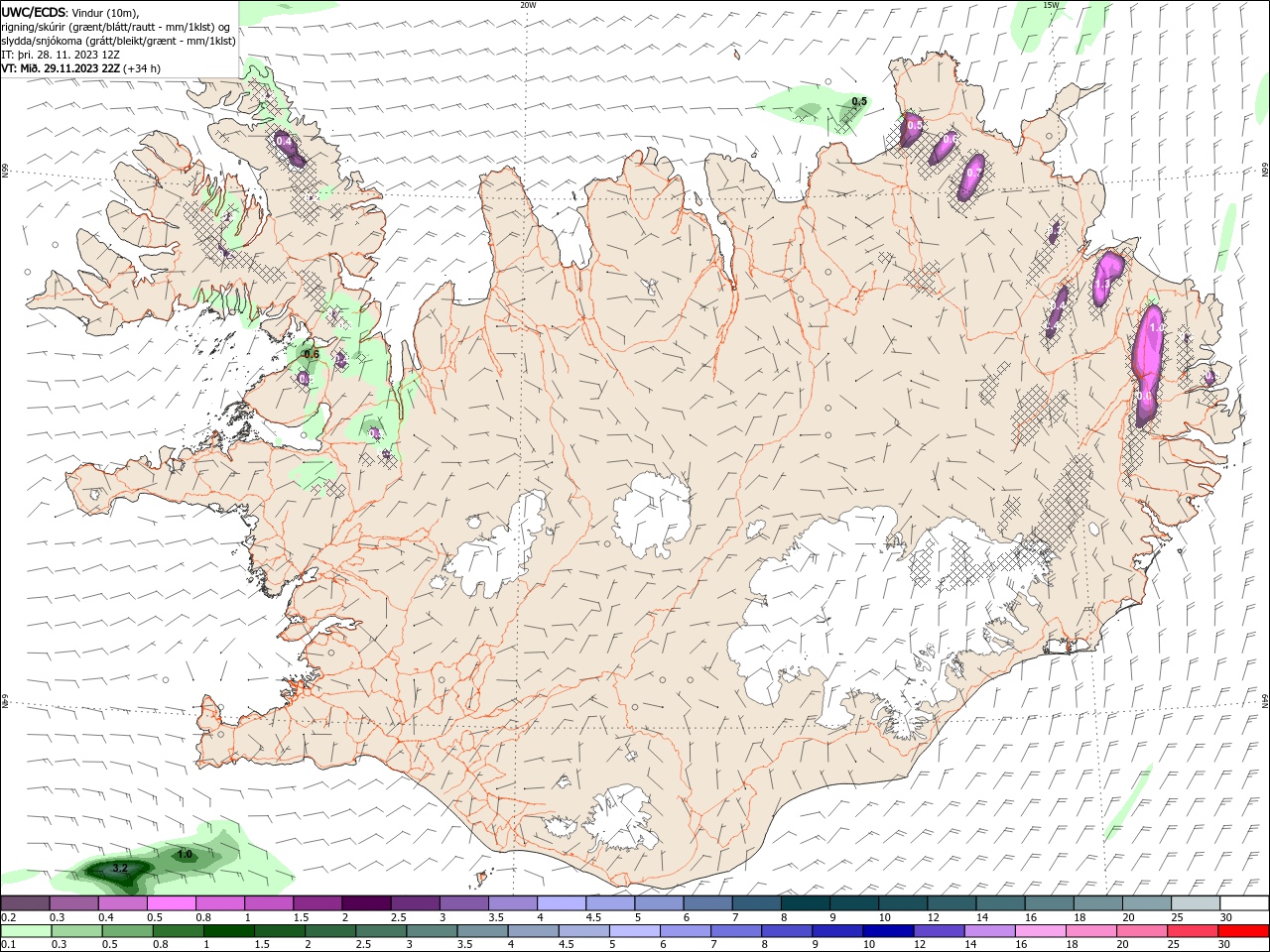This screenshot has height=952, width=1270.
Task: Click the 1.3 value in east Iceland
Action: (x=1101, y=285)
